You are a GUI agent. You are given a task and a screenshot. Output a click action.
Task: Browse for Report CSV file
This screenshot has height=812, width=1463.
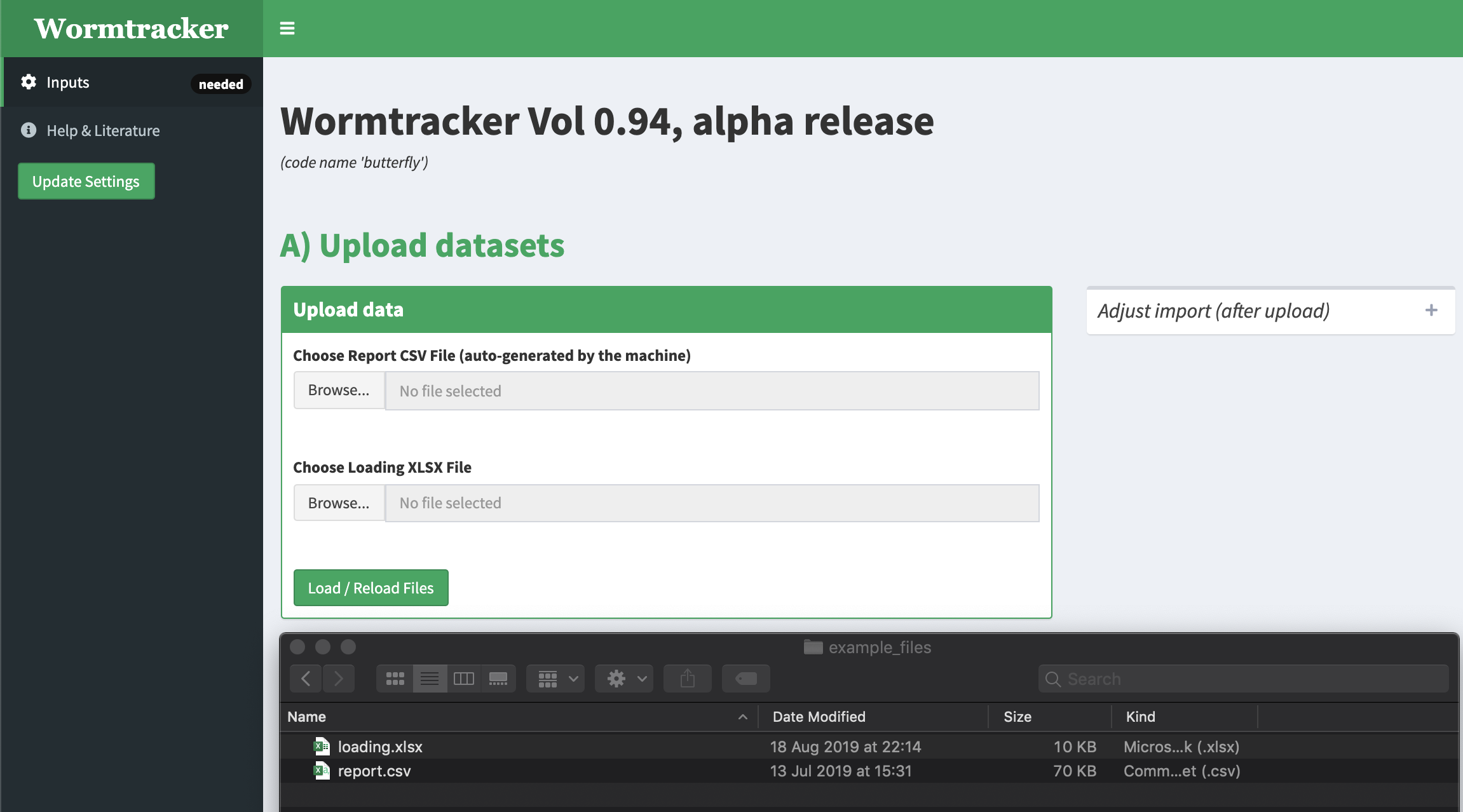[339, 390]
